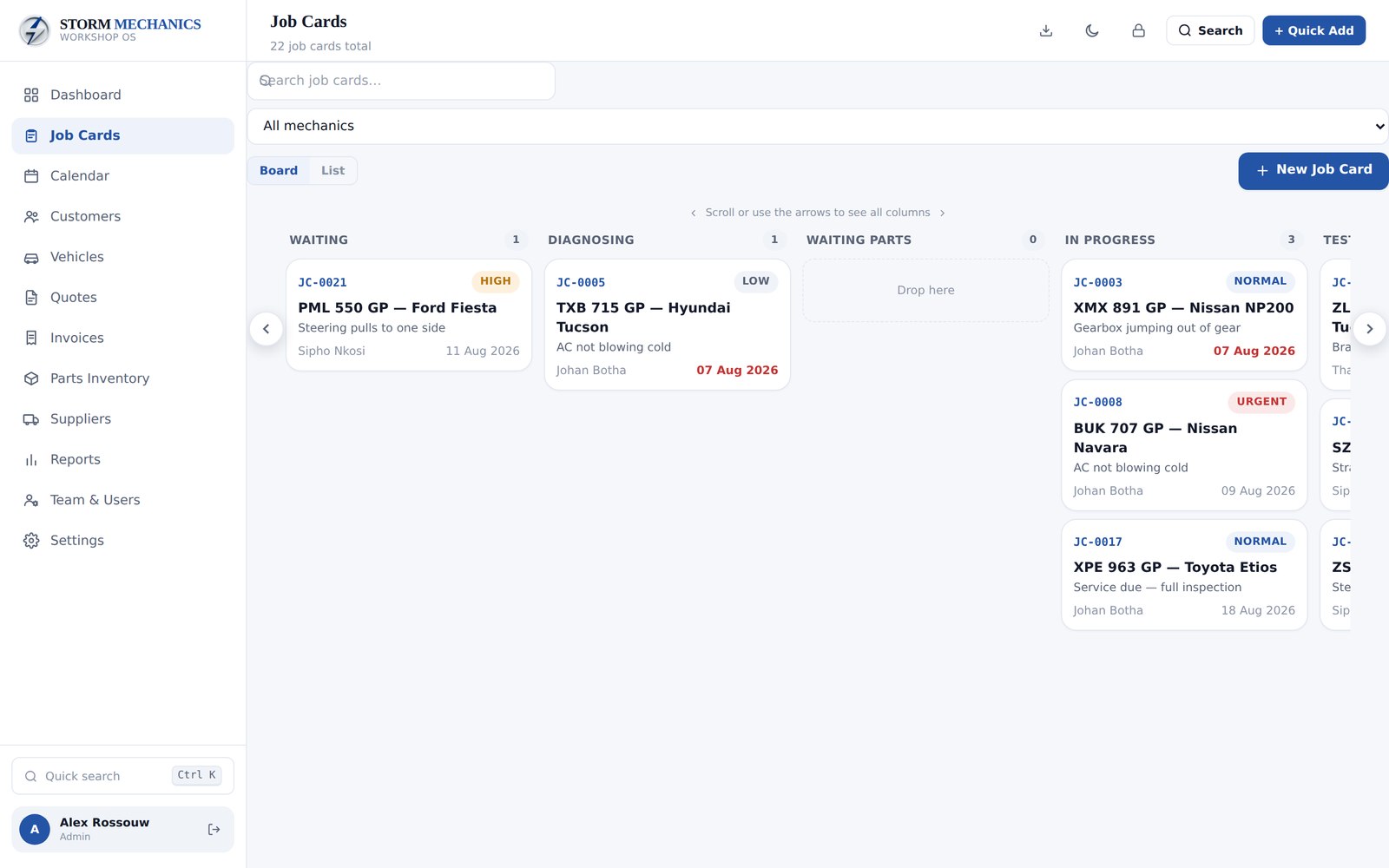
Task: Click the Alex Rossouw user profile
Action: tap(122, 830)
